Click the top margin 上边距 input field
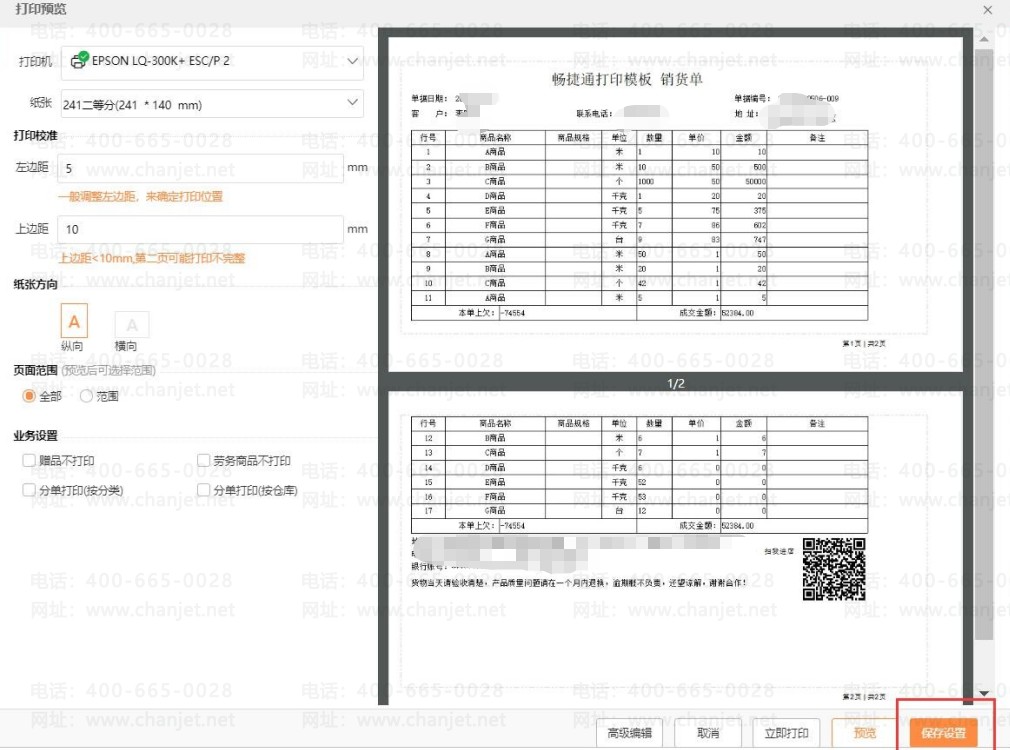Screen dimensions: 1010x750 click(200, 229)
